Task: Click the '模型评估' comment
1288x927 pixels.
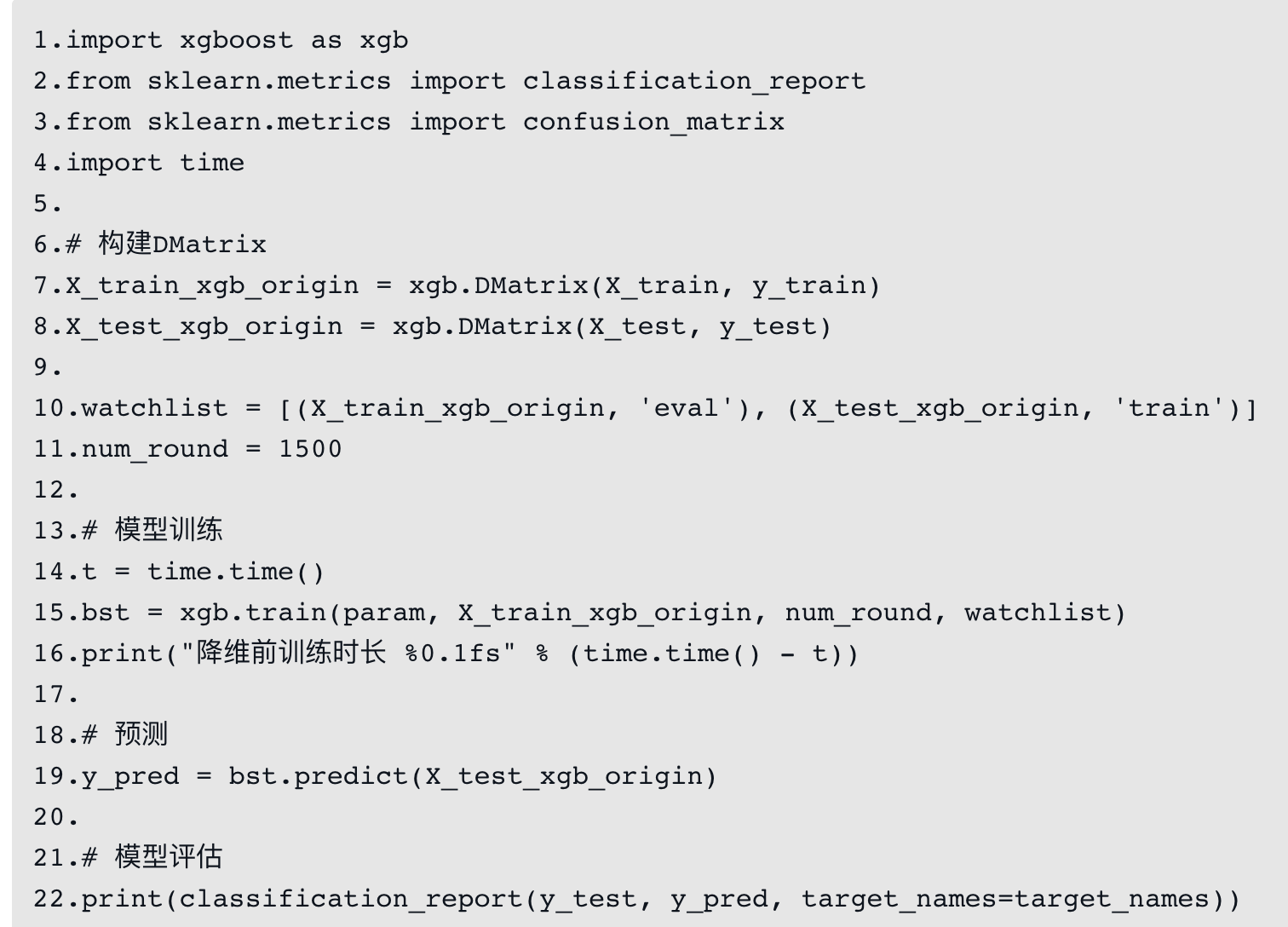Action: (169, 857)
